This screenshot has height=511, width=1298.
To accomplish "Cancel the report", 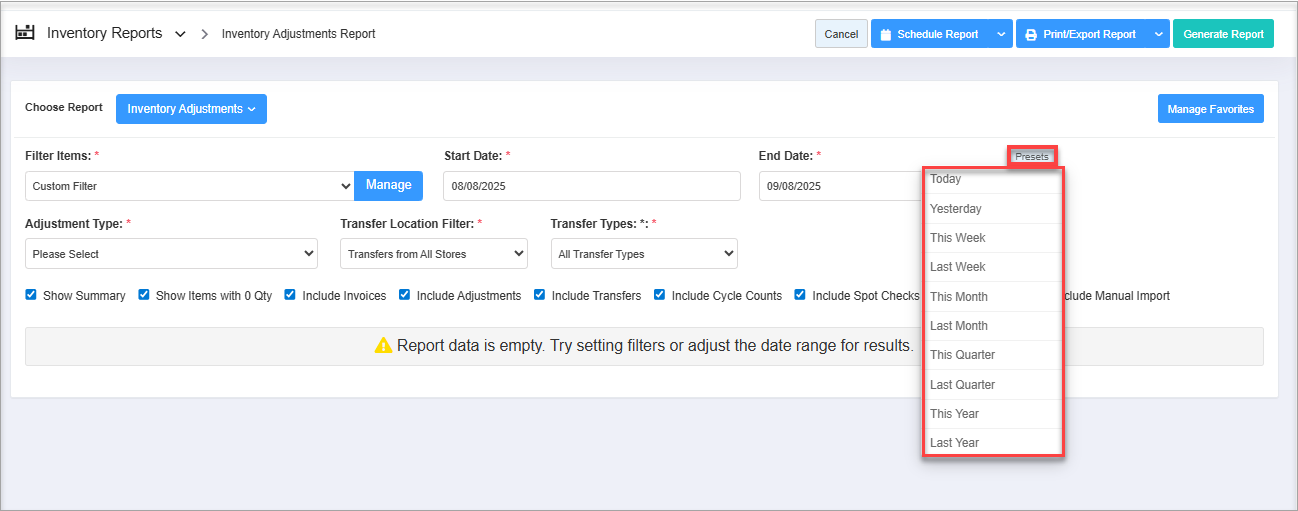I will click(841, 34).
